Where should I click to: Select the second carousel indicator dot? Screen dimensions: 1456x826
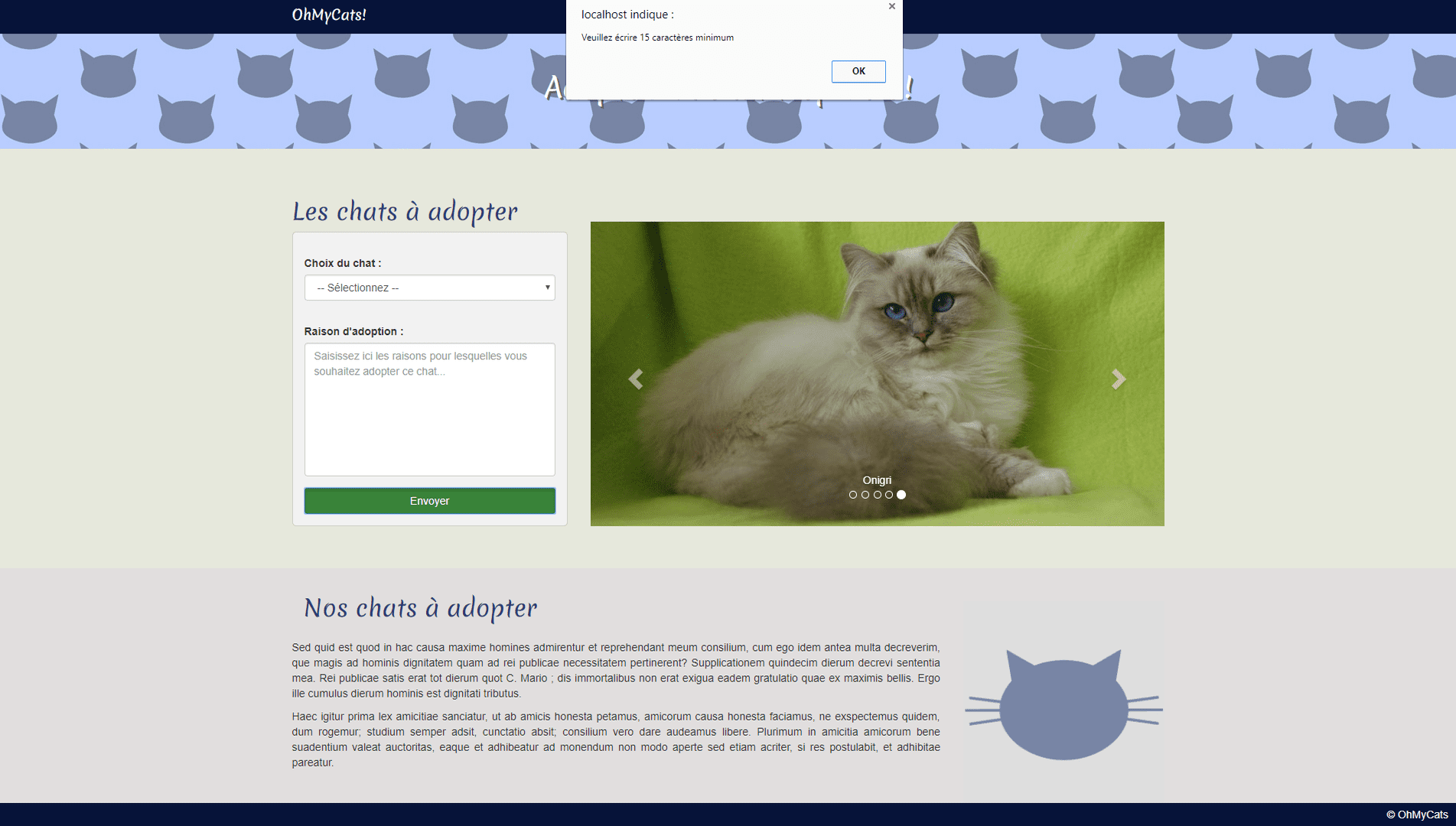coord(865,495)
